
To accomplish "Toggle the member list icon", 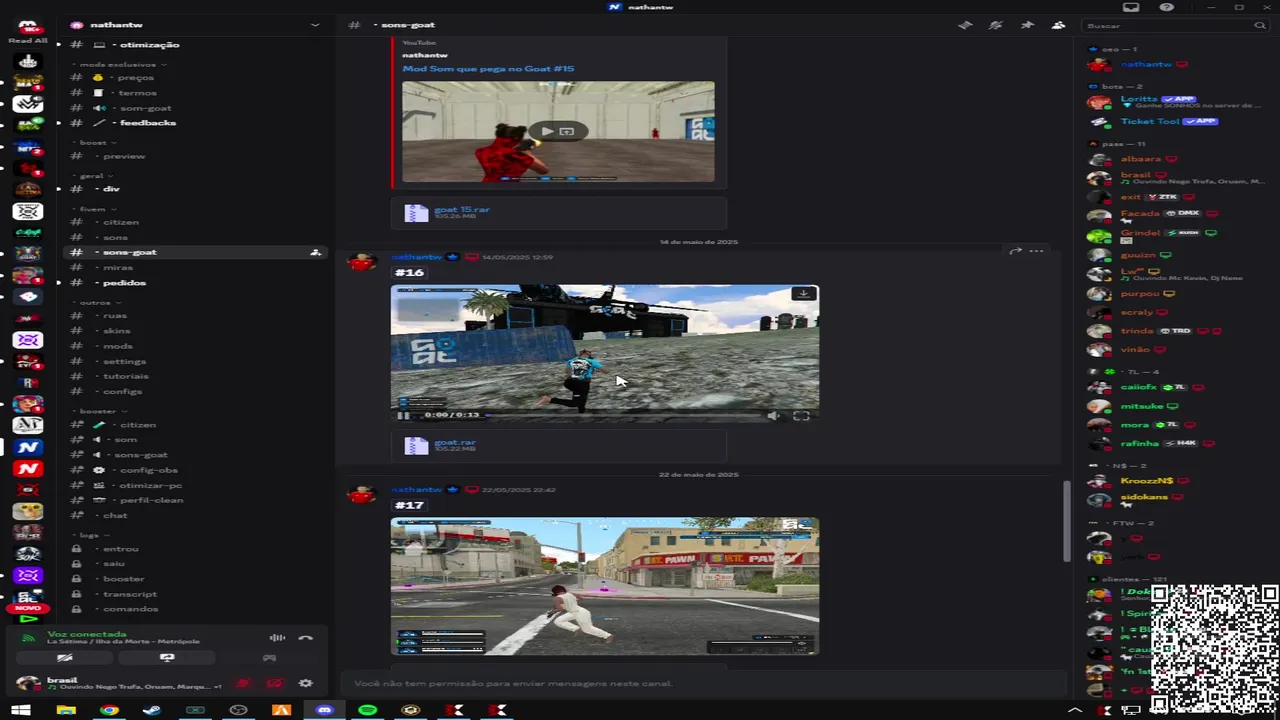I will click(1058, 25).
